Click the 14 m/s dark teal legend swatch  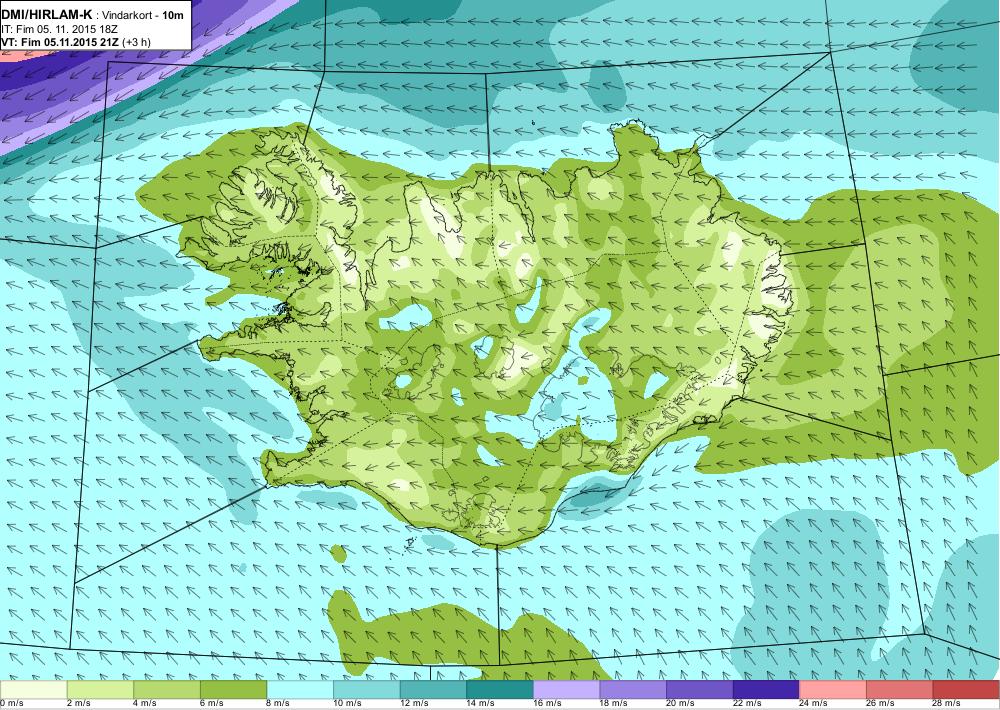pos(500,690)
